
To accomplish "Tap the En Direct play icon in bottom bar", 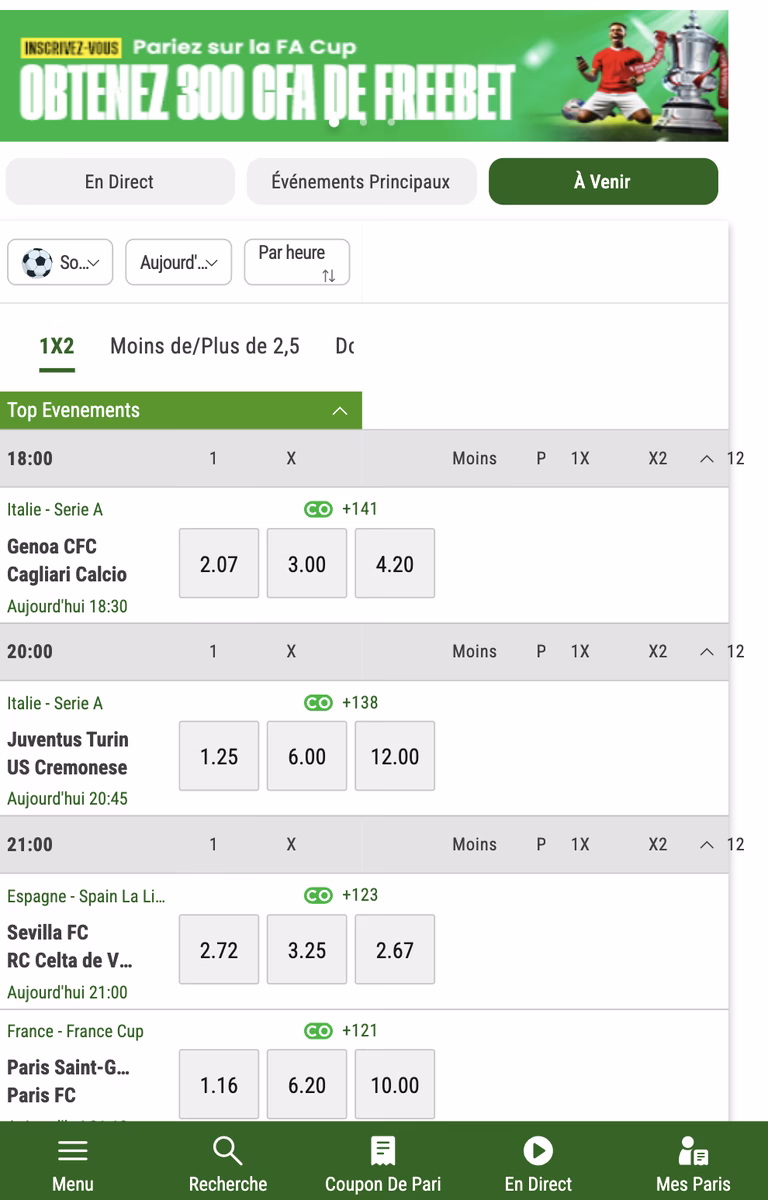I will [538, 1152].
